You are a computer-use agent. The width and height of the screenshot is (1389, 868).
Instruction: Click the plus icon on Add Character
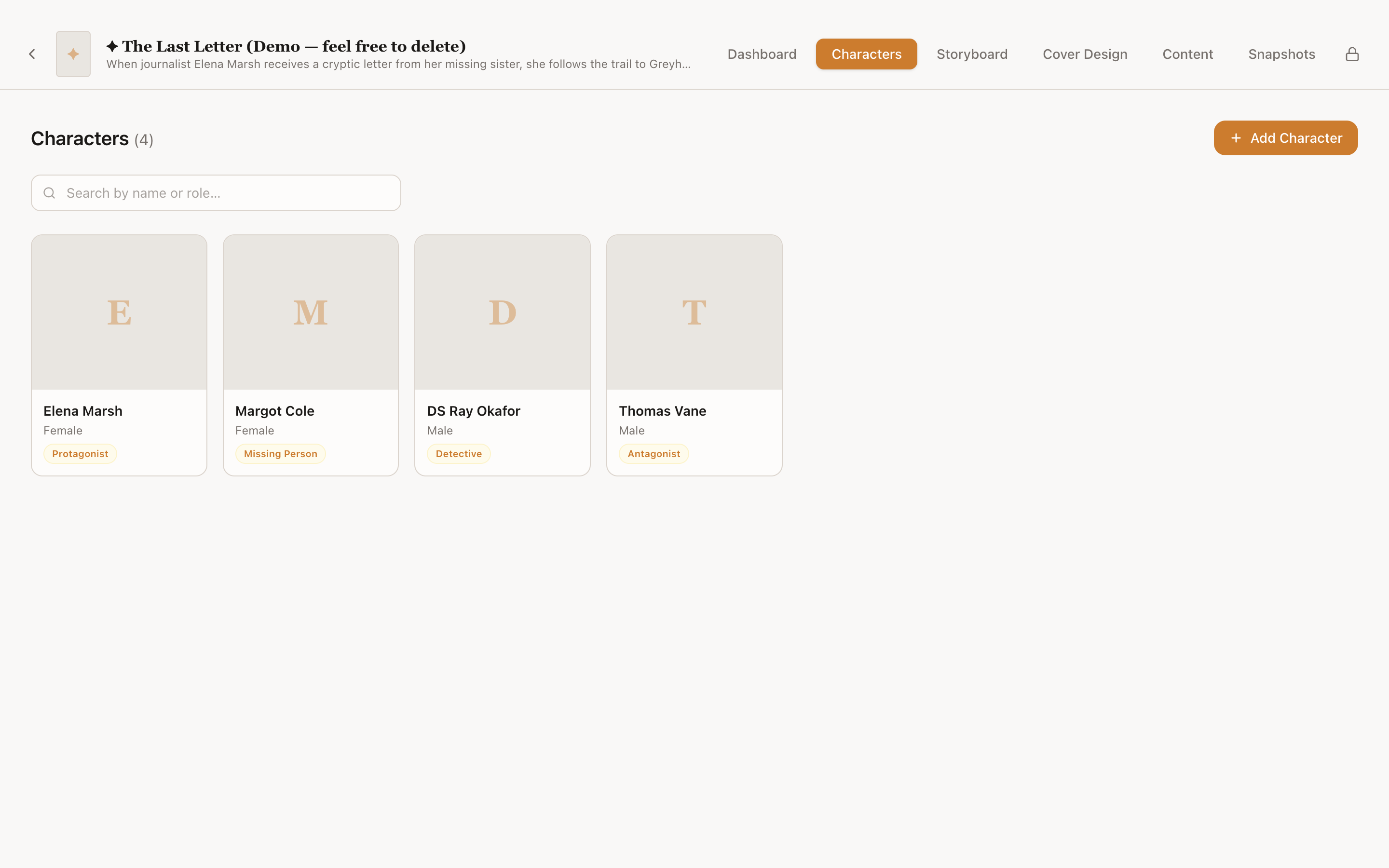[1236, 138]
